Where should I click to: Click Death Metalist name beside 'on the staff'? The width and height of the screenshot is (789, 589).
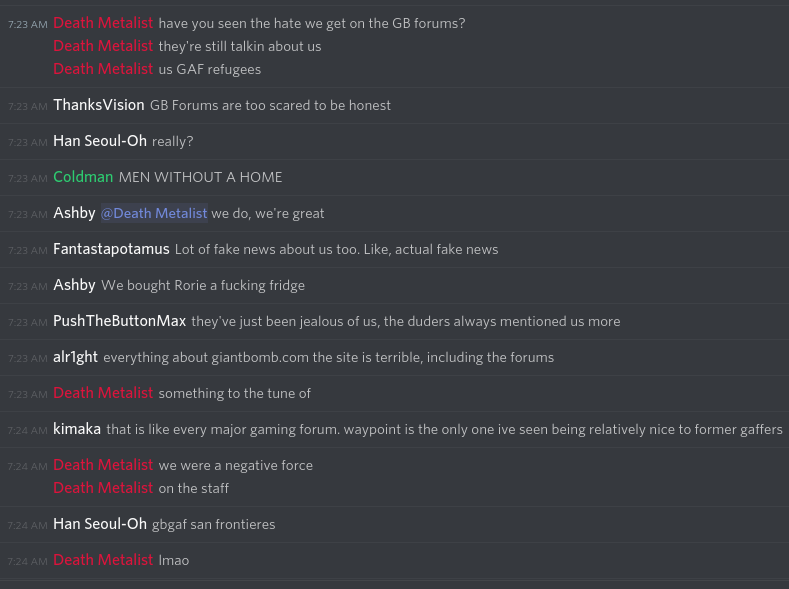coord(103,488)
